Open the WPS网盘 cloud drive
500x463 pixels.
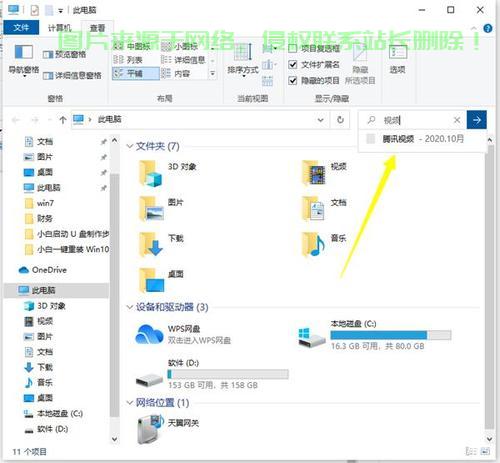point(183,335)
